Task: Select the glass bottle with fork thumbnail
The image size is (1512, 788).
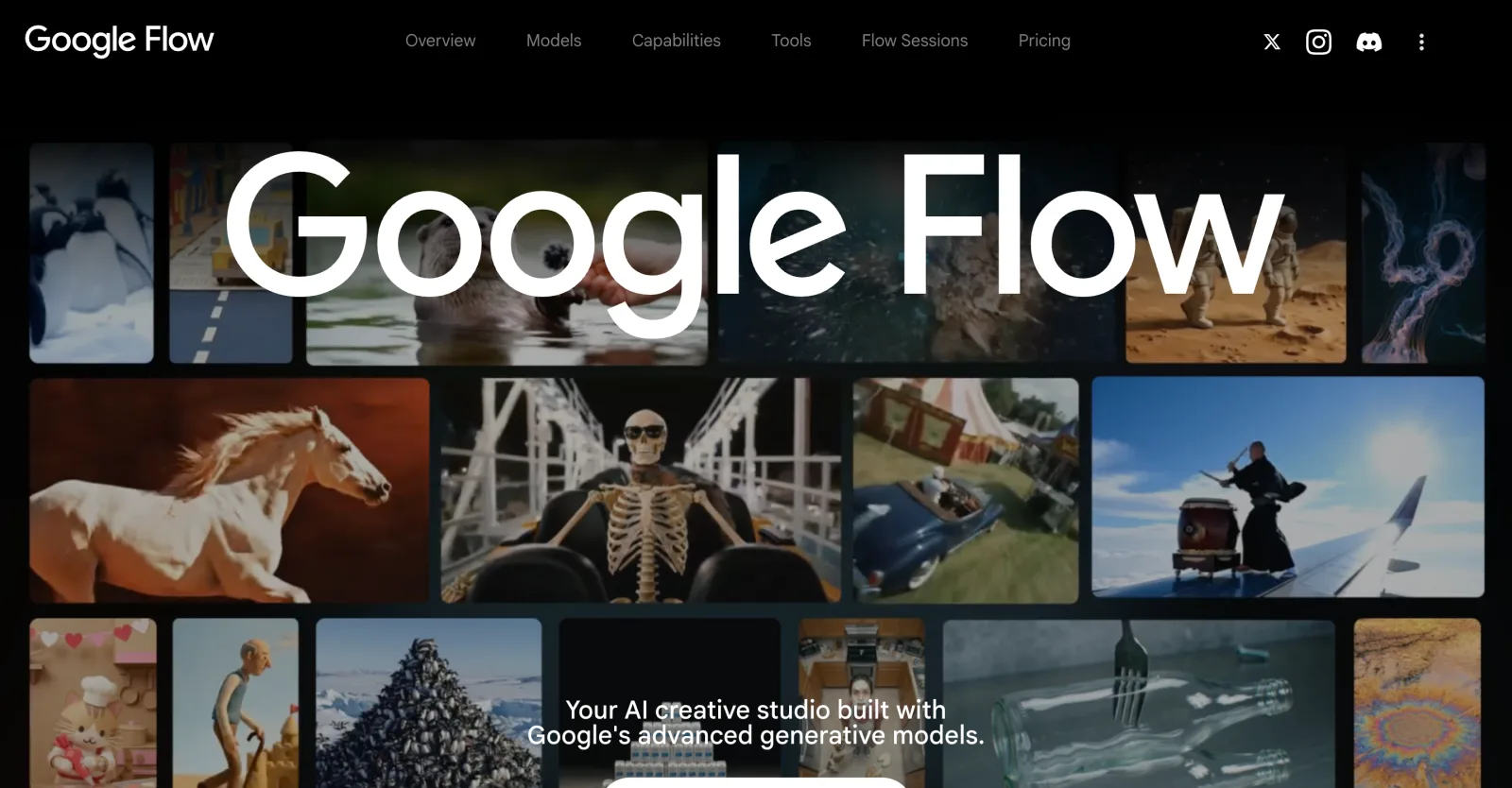Action: 1139,704
